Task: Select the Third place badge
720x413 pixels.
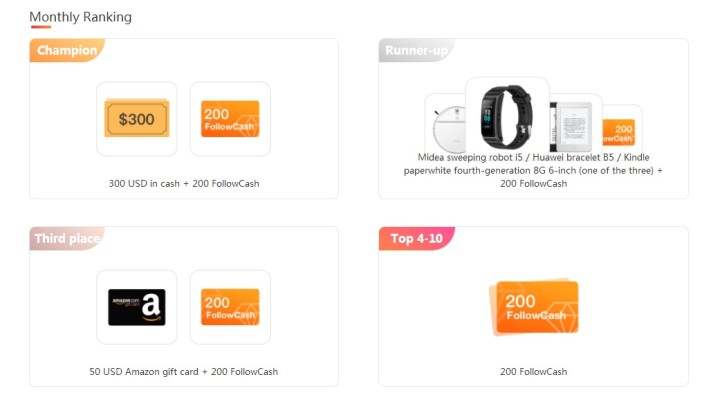Action: coord(67,238)
